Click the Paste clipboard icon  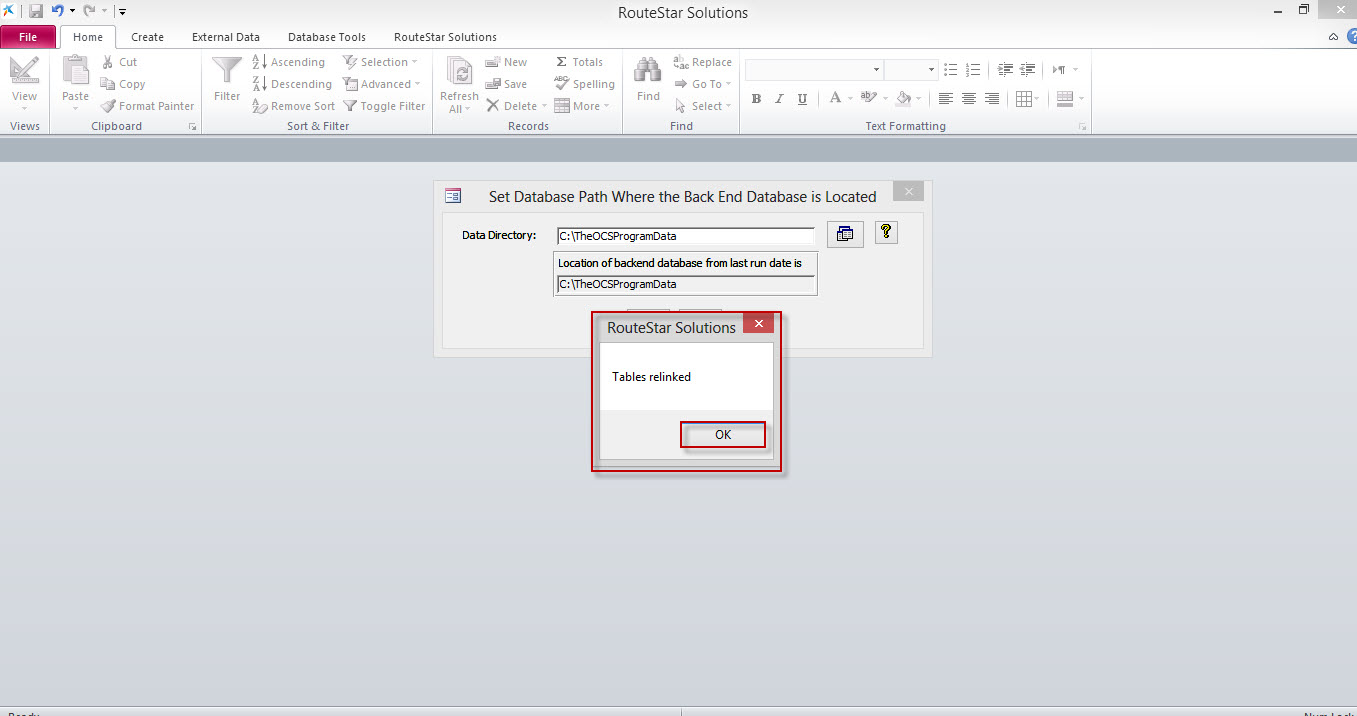click(75, 72)
